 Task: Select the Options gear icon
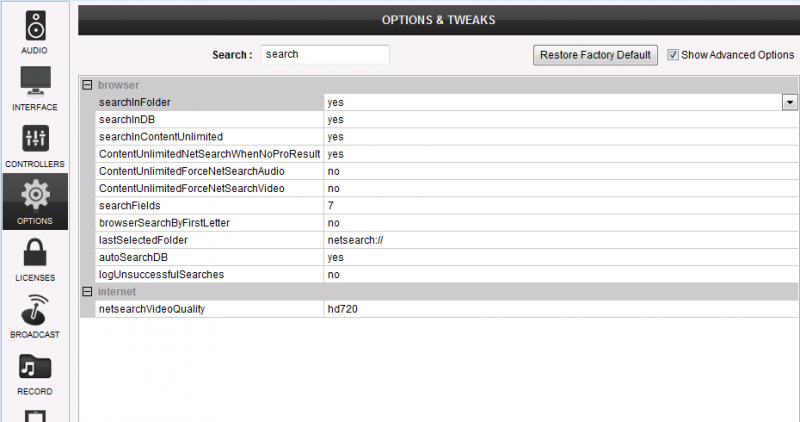(35, 194)
